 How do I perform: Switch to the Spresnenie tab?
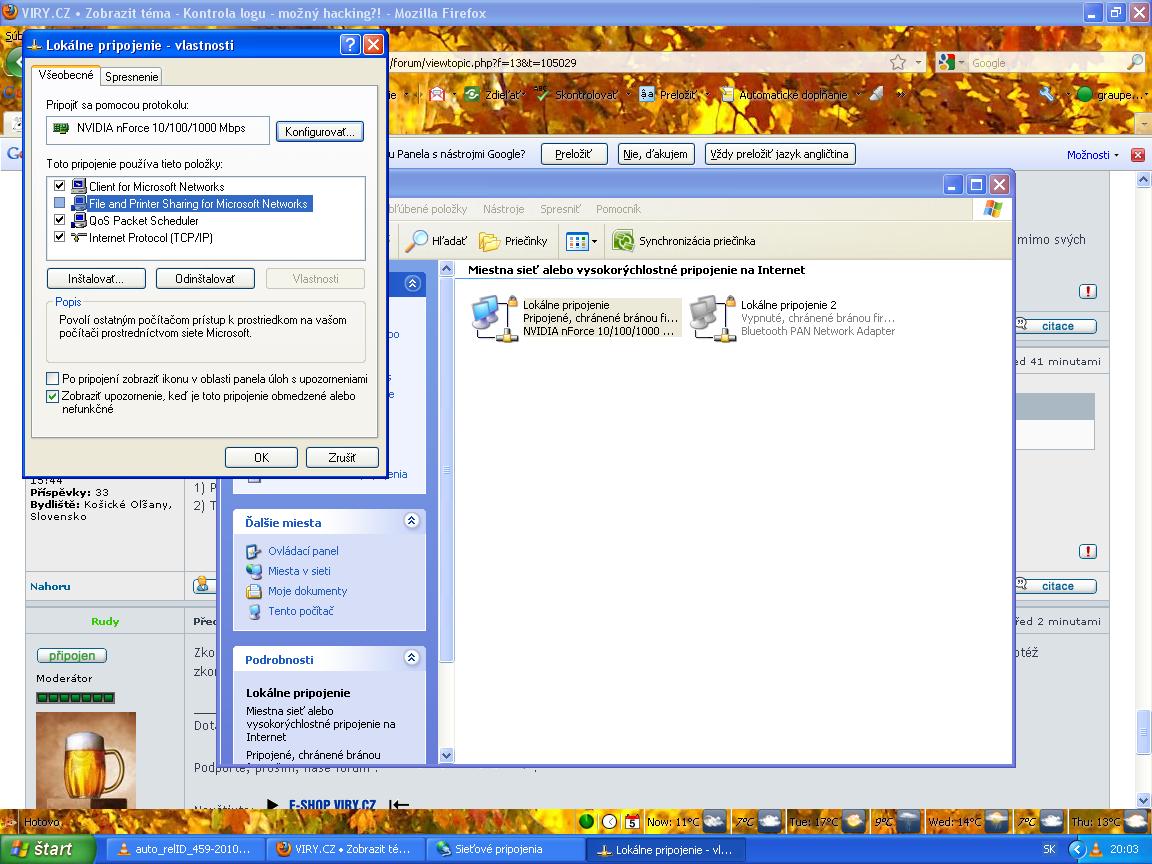[x=132, y=76]
